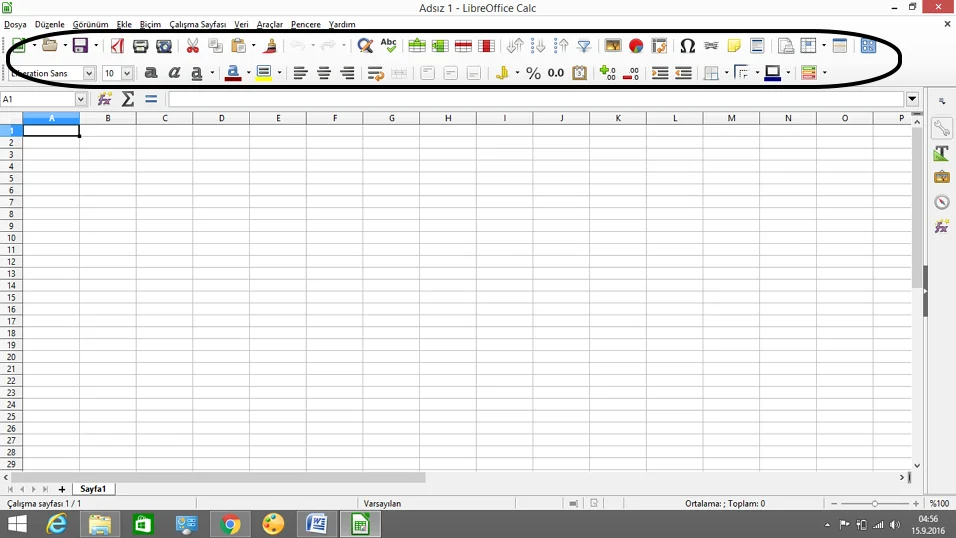Open the sidebar Gallery icon

click(x=941, y=177)
